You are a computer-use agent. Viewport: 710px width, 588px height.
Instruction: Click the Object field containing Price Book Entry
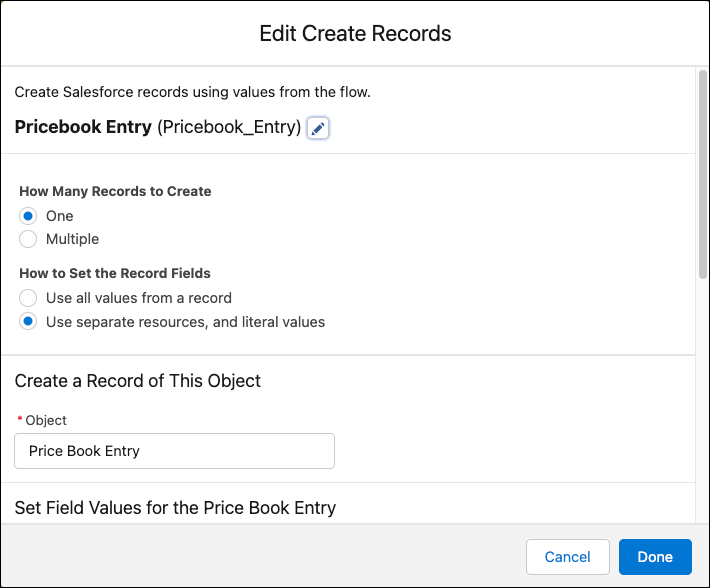[174, 451]
